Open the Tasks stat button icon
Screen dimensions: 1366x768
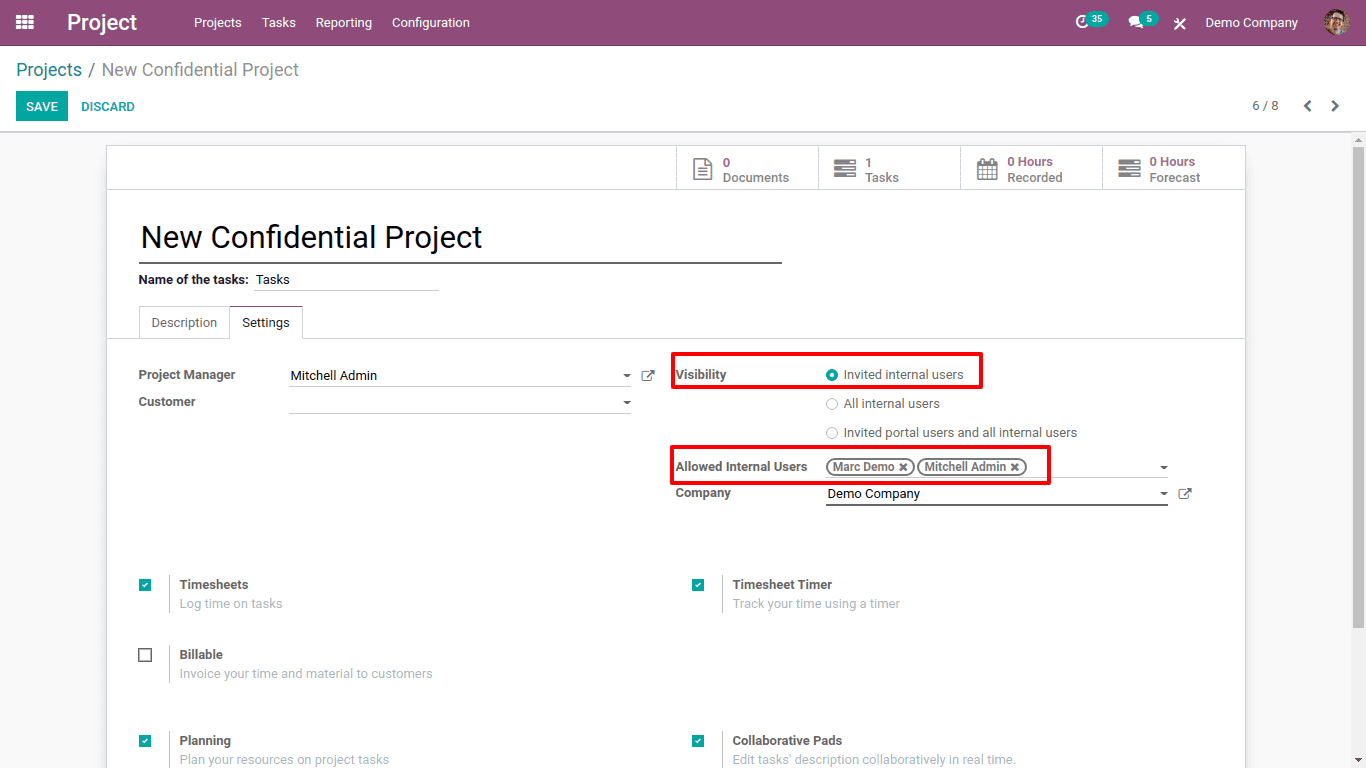tap(845, 169)
